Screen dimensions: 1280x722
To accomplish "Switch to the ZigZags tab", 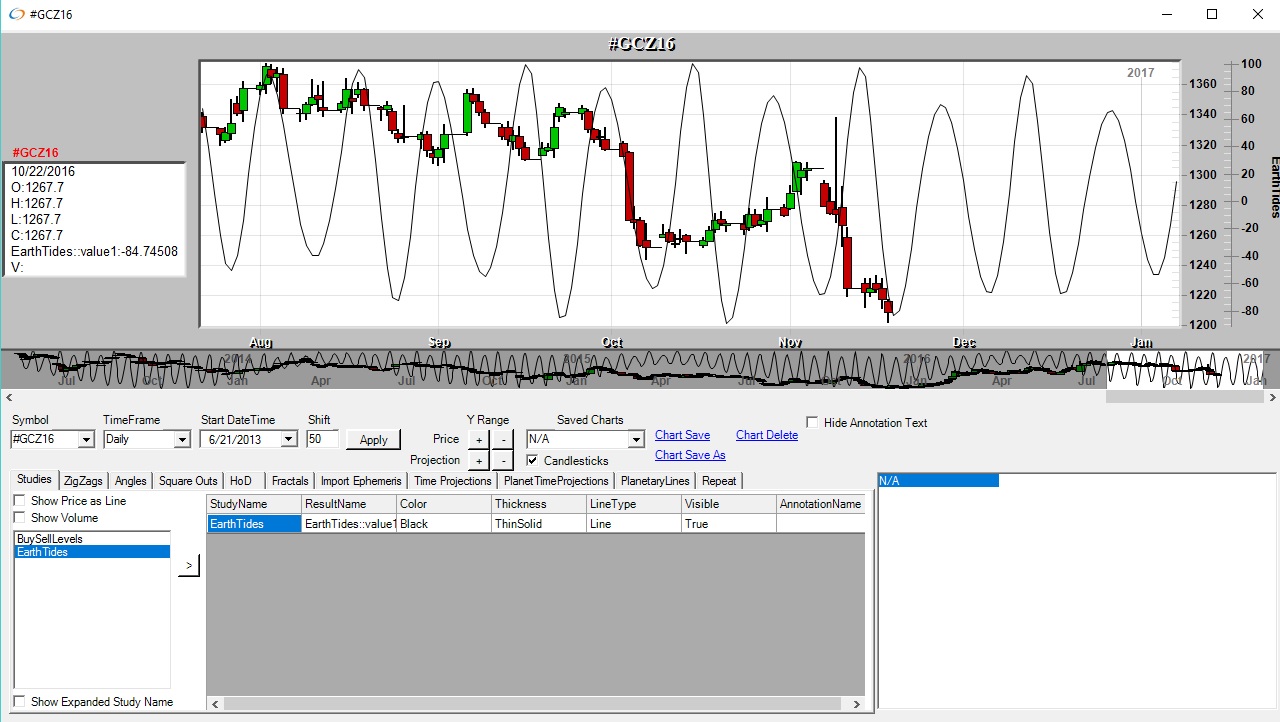I will 83,481.
